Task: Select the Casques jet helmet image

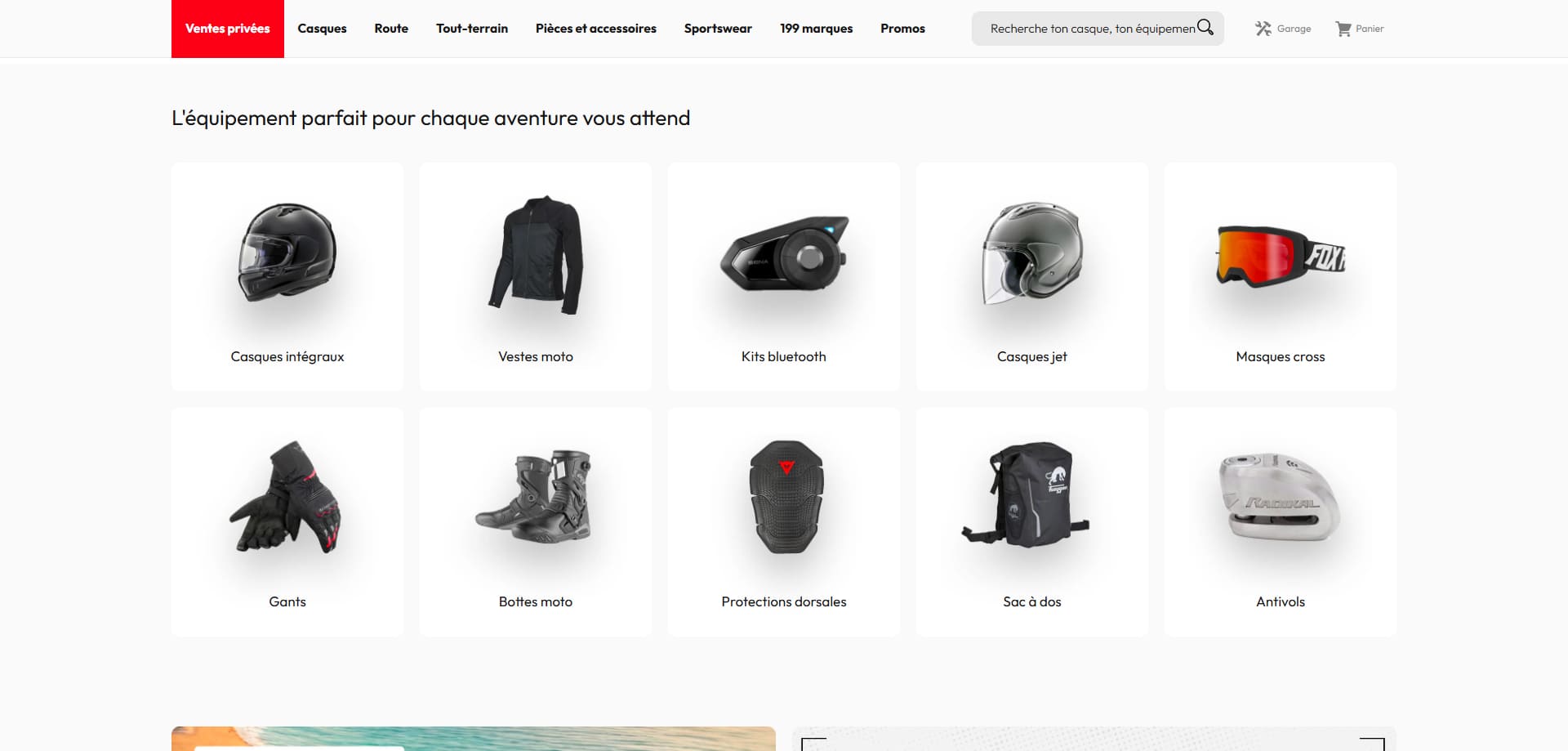Action: [1032, 253]
